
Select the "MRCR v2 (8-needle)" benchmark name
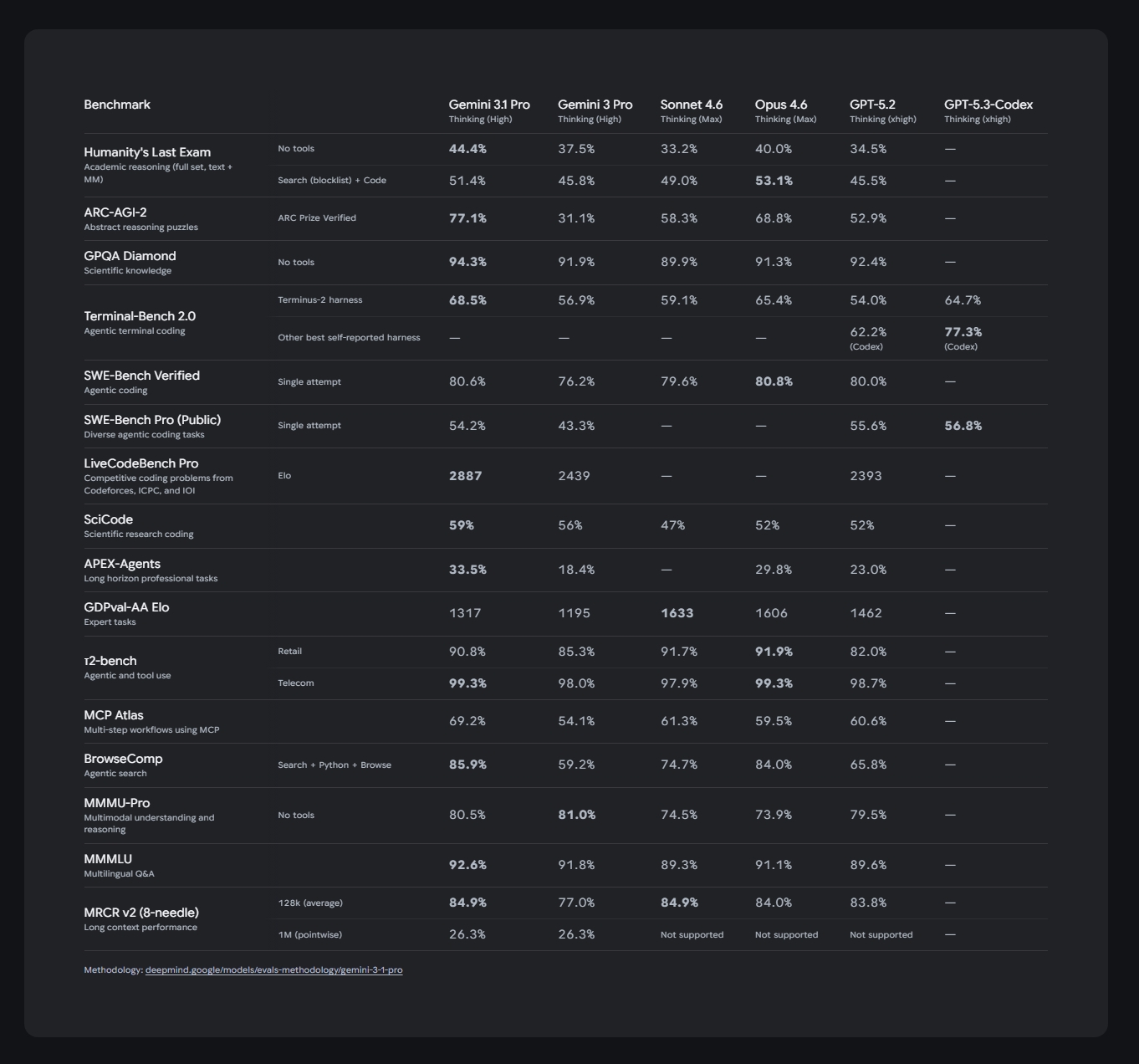pos(141,913)
